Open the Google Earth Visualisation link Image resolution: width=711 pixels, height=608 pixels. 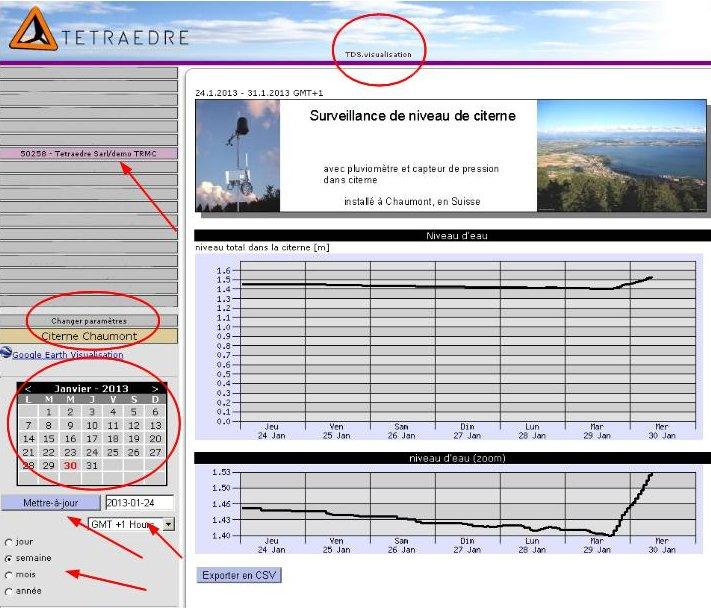68,355
